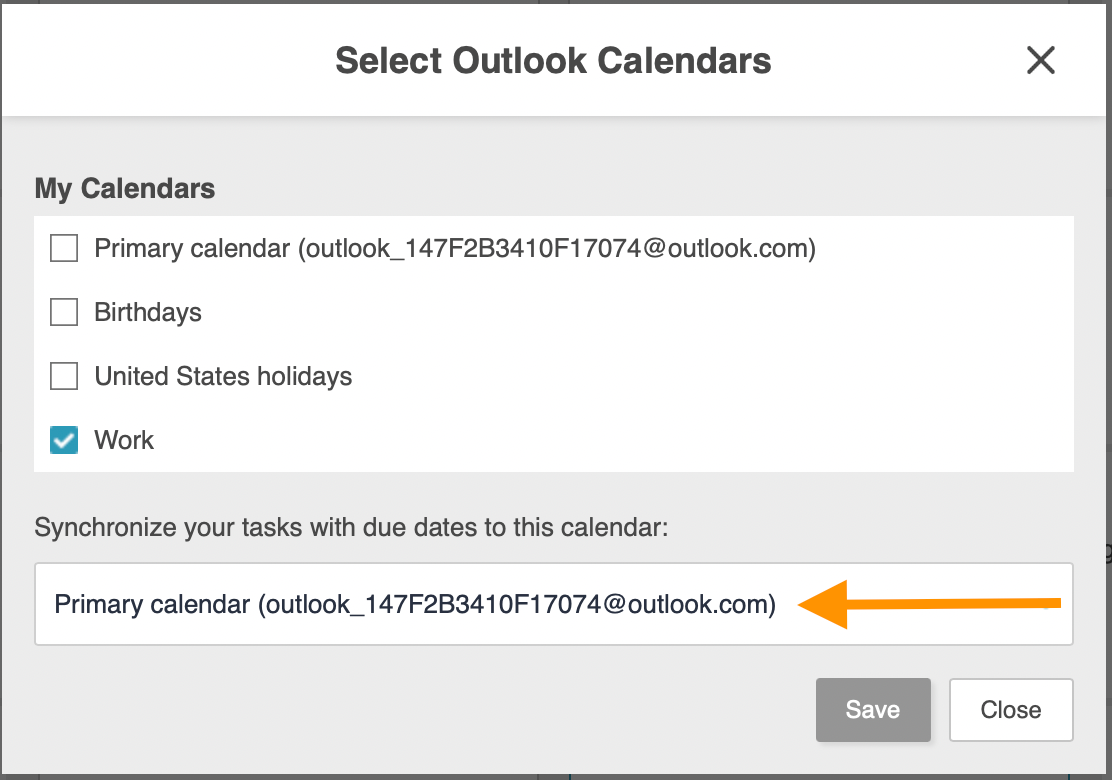Tick the checkbox next to Birthdays

click(x=63, y=312)
